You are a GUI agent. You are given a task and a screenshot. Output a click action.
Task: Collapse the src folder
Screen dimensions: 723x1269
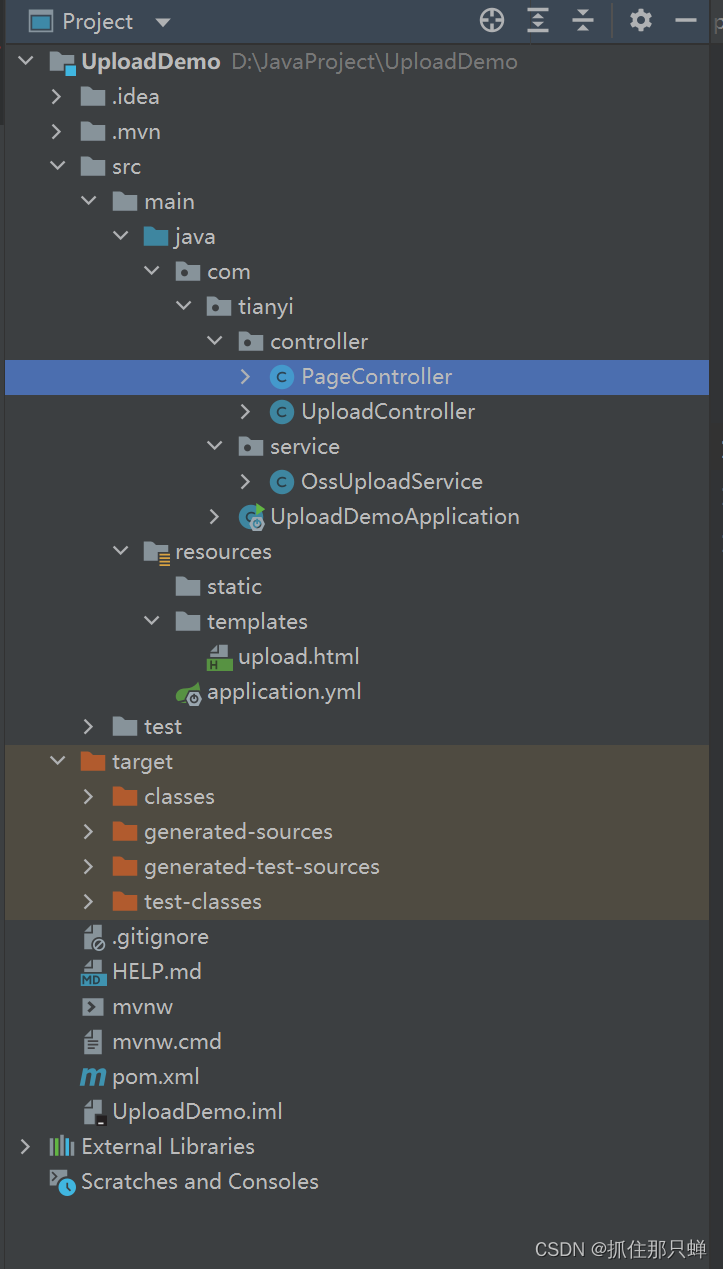click(x=58, y=167)
